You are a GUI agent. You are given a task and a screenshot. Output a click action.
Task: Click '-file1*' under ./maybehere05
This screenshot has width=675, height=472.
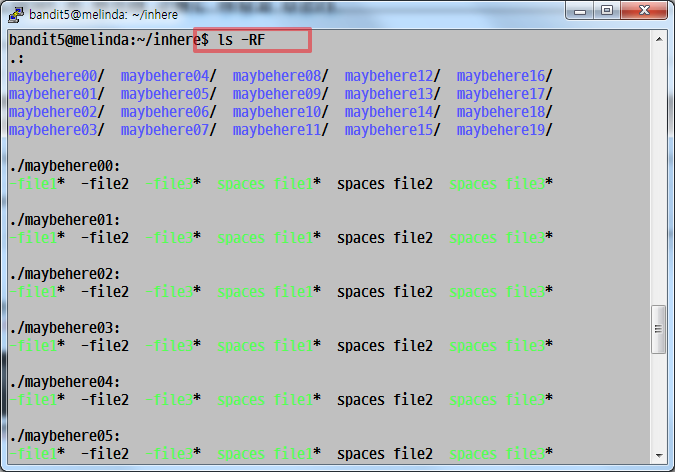coord(37,453)
